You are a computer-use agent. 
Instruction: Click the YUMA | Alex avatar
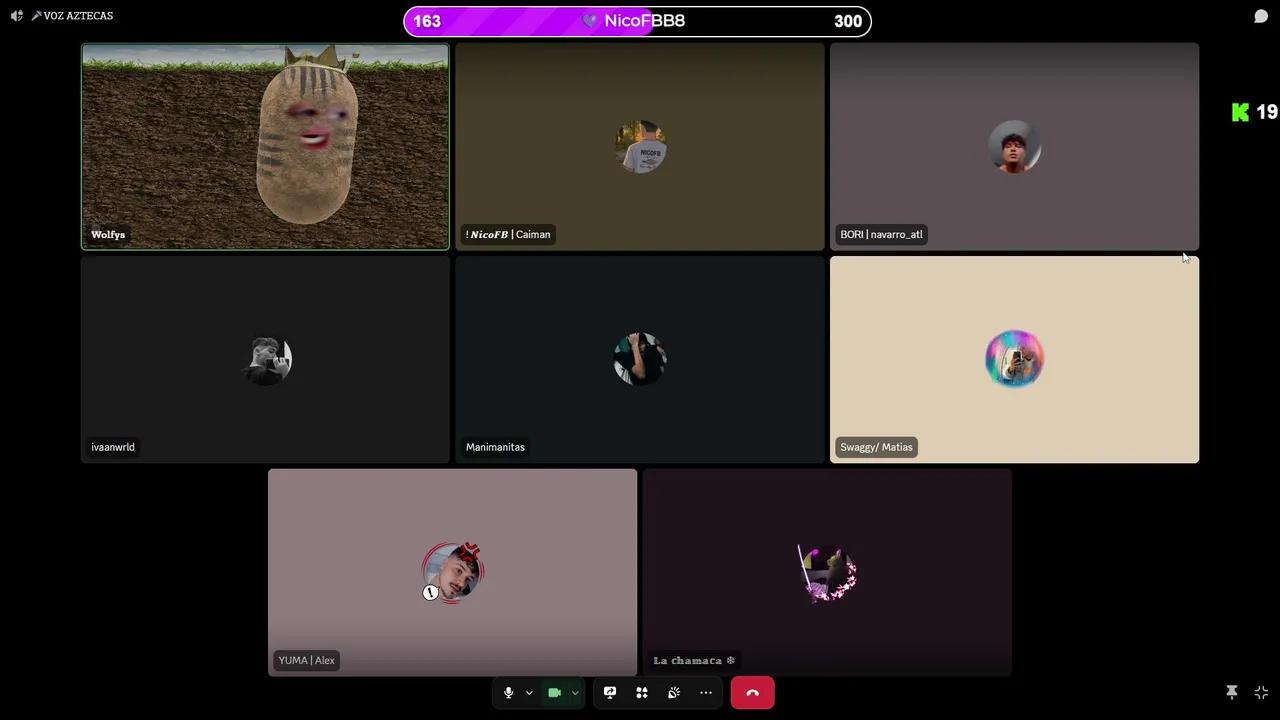[452, 572]
